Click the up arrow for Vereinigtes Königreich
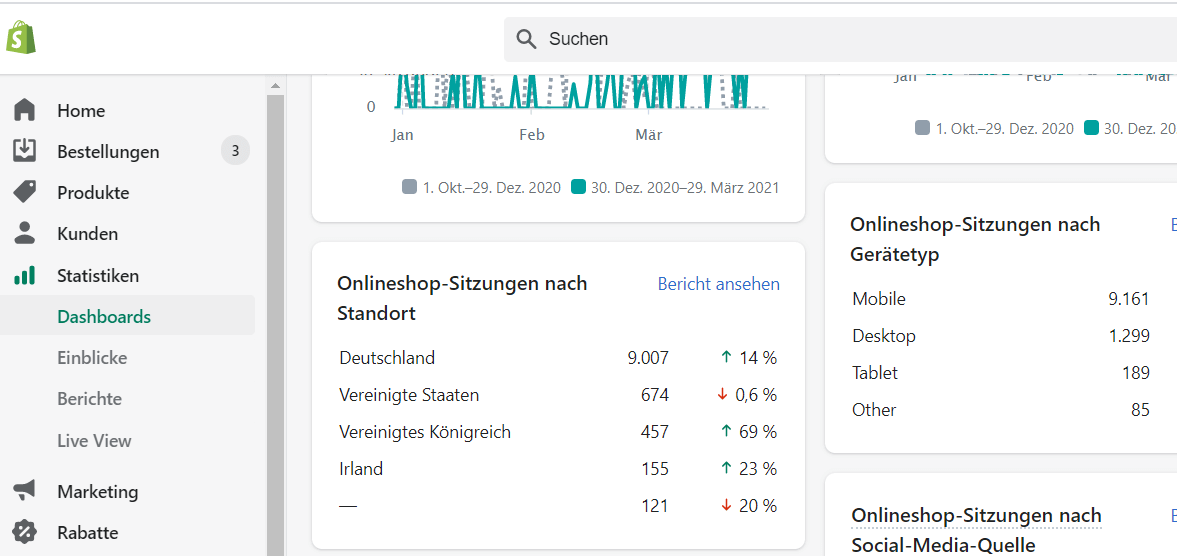The width and height of the screenshot is (1177, 556). click(x=726, y=431)
